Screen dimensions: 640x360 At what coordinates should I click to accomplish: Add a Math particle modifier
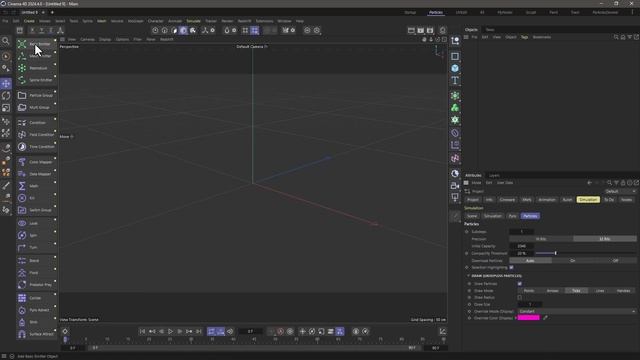[36, 186]
